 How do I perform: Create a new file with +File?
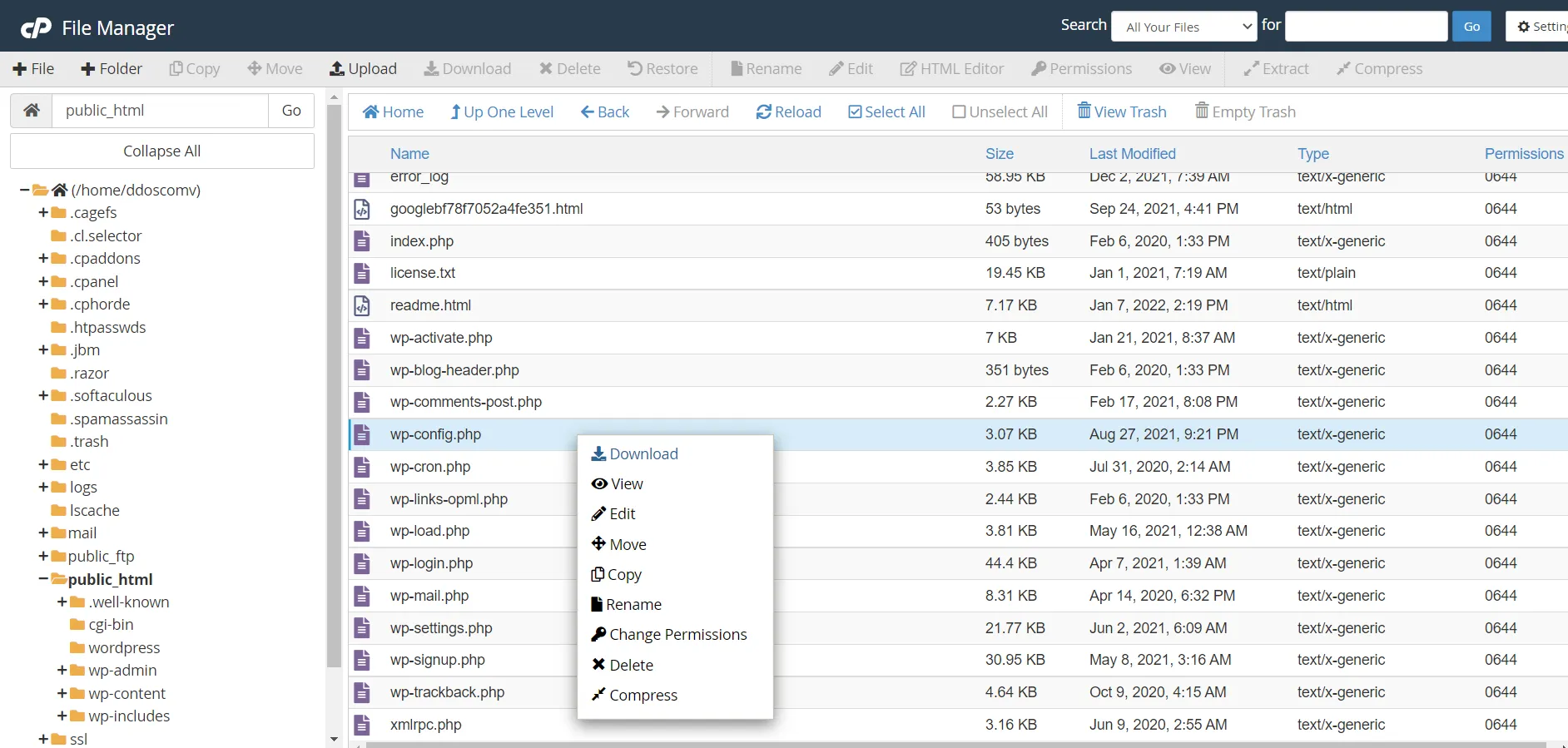coord(33,68)
